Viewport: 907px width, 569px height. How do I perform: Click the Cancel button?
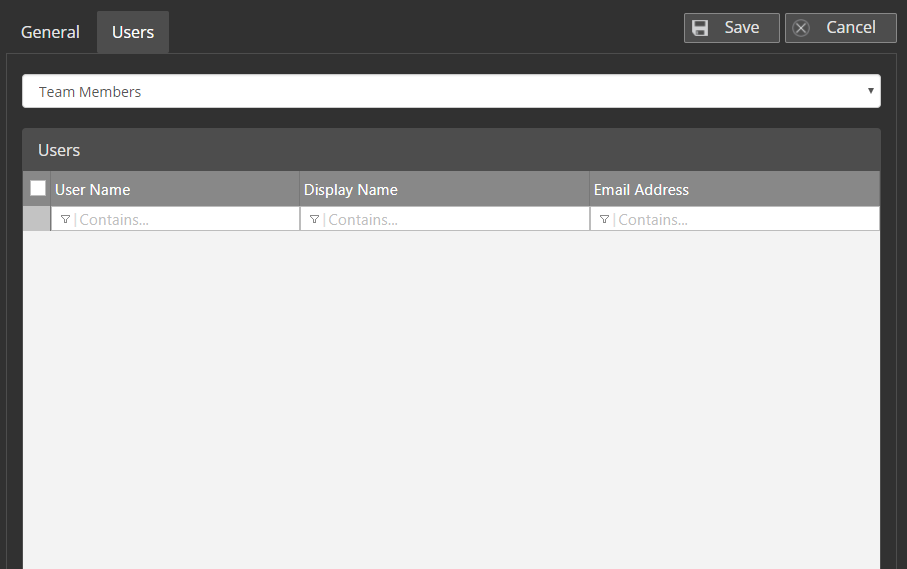[x=840, y=28]
